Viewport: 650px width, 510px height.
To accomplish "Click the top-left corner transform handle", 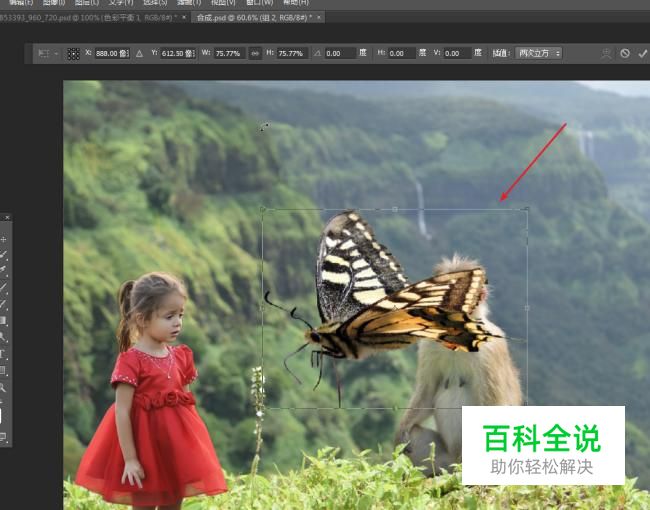I will click(x=262, y=209).
